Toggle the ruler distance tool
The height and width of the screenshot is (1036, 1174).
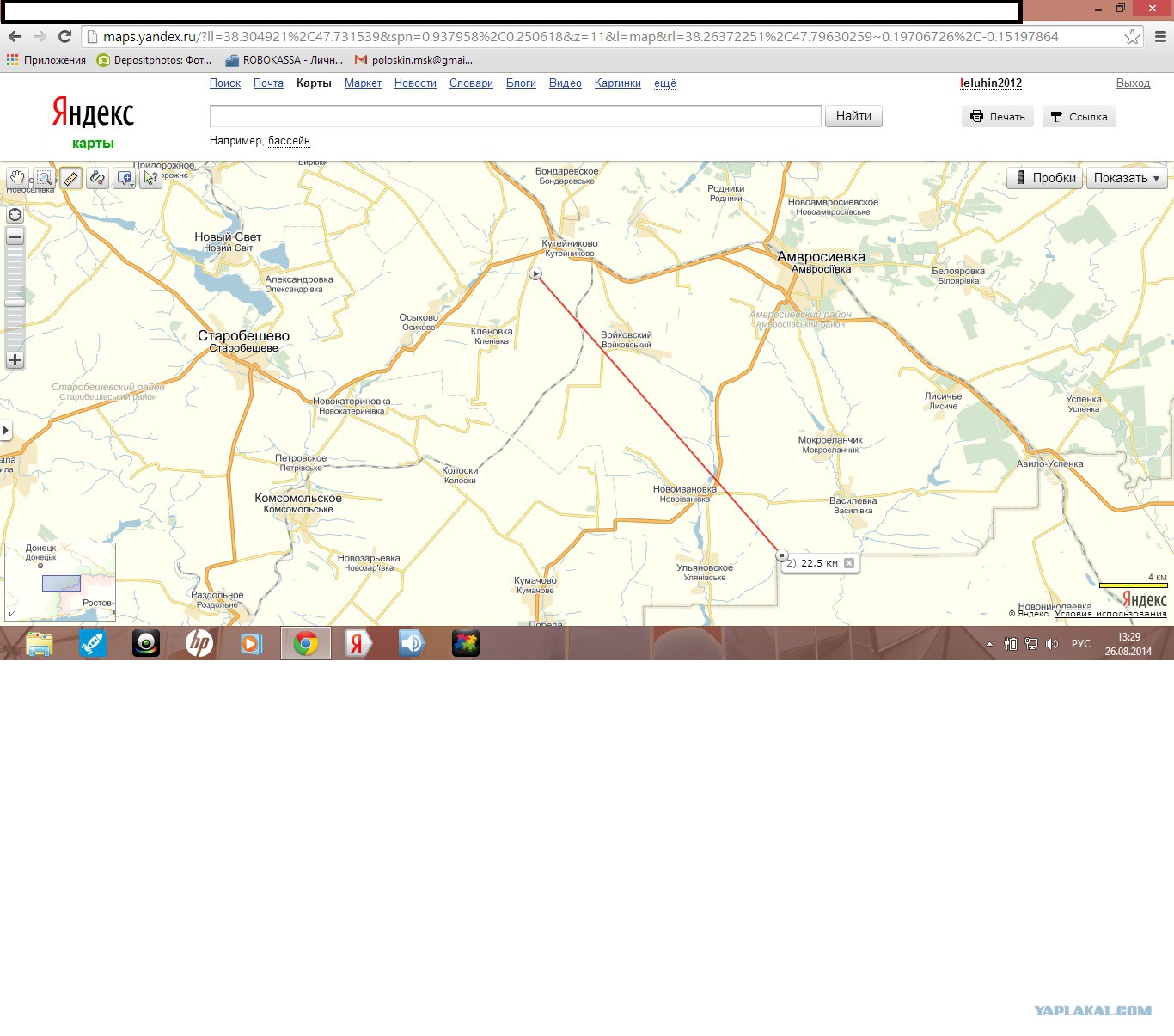70,178
